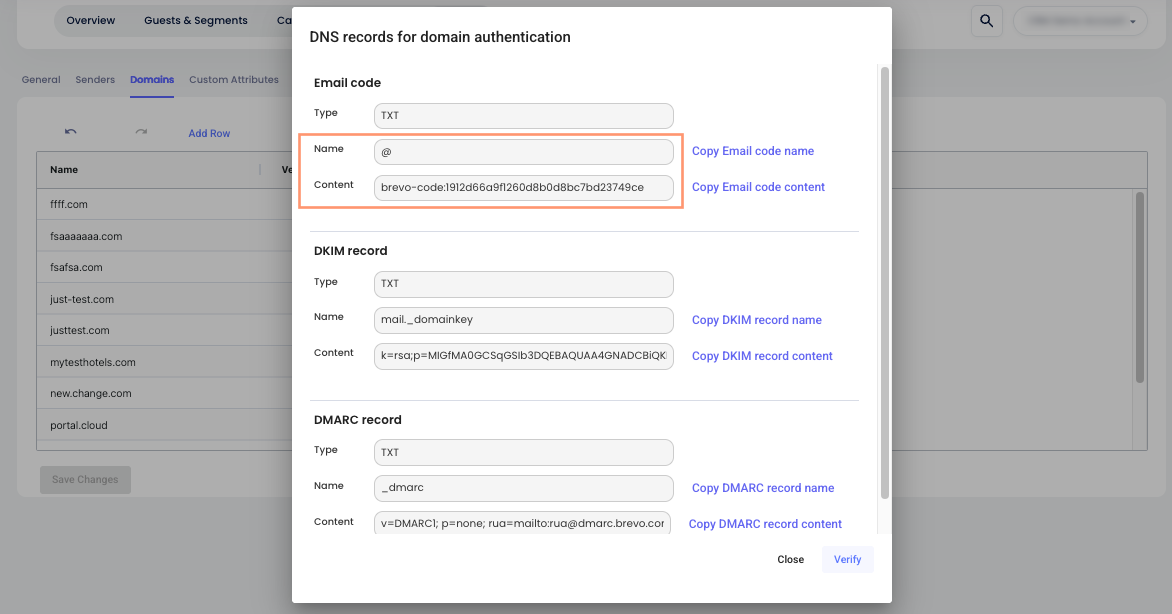Copy the DKIM record content

pyautogui.click(x=762, y=356)
